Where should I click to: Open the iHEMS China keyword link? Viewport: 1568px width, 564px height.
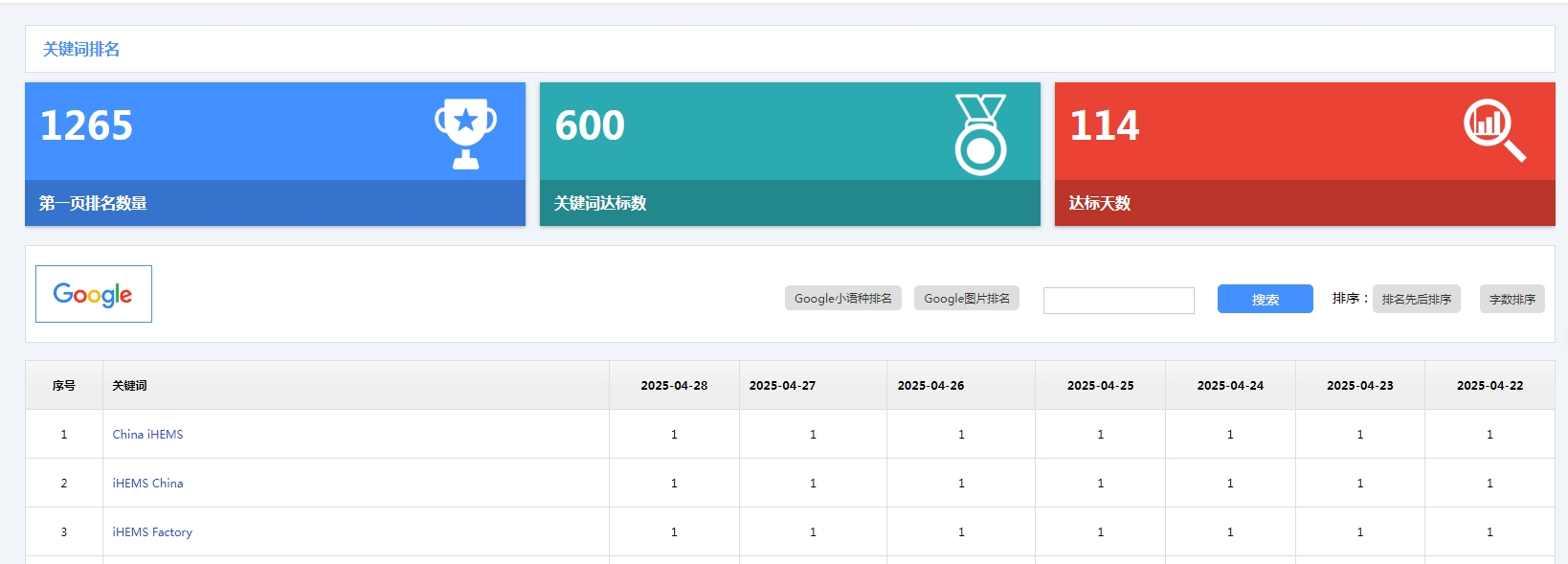pyautogui.click(x=147, y=484)
